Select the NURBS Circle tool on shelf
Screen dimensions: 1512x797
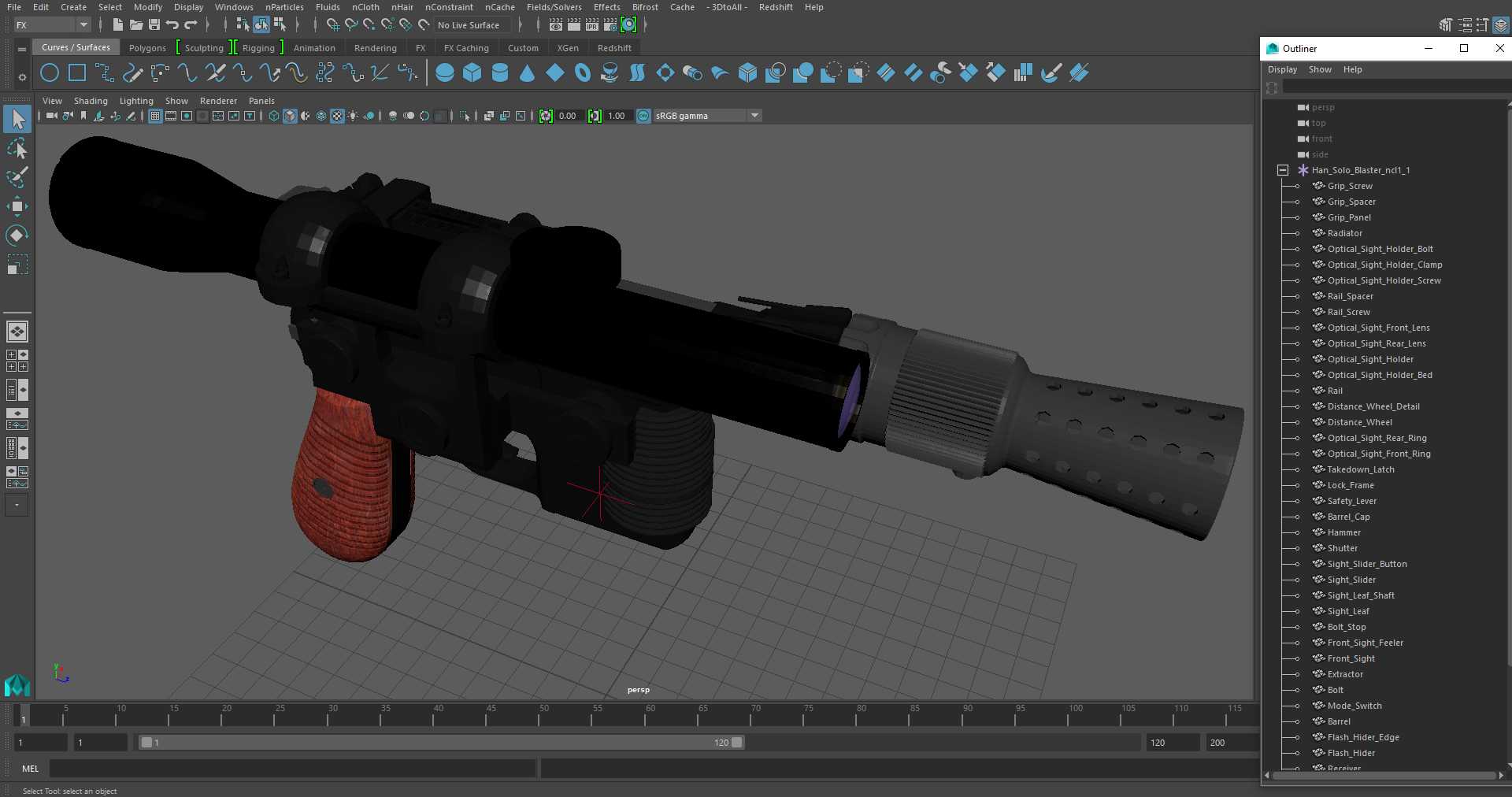pos(50,73)
